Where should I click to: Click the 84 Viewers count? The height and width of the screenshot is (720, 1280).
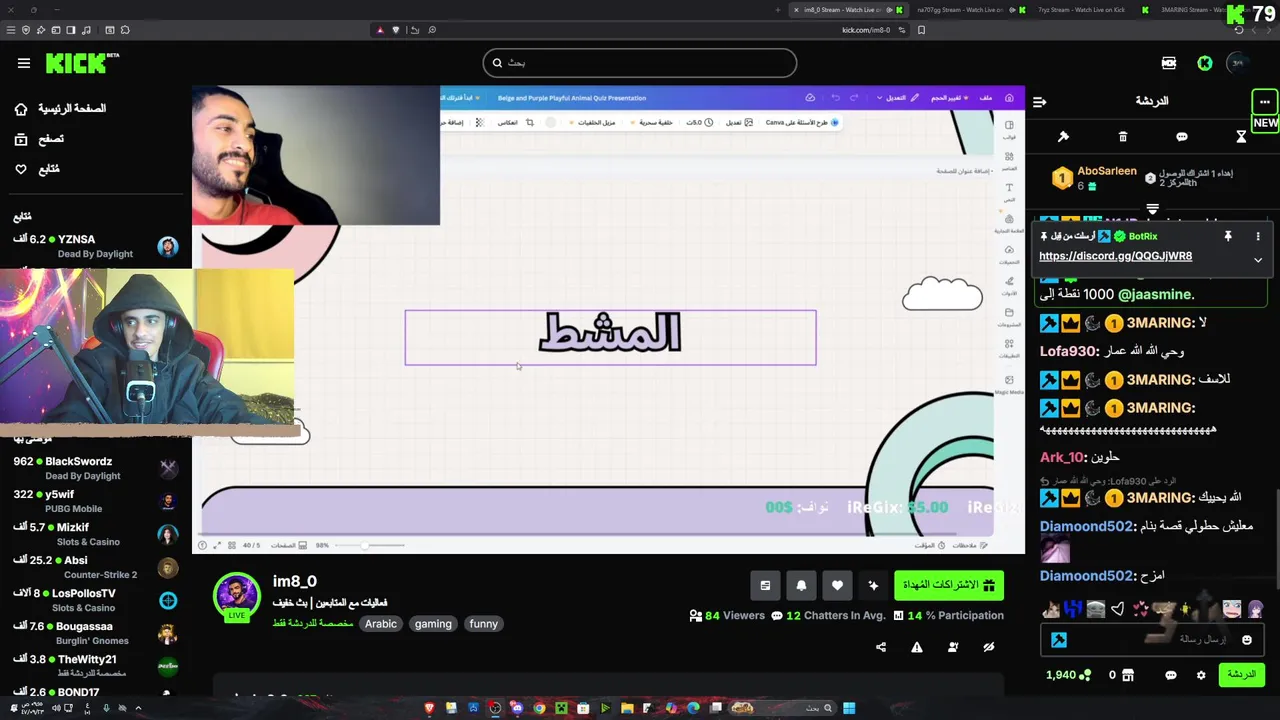pos(727,615)
